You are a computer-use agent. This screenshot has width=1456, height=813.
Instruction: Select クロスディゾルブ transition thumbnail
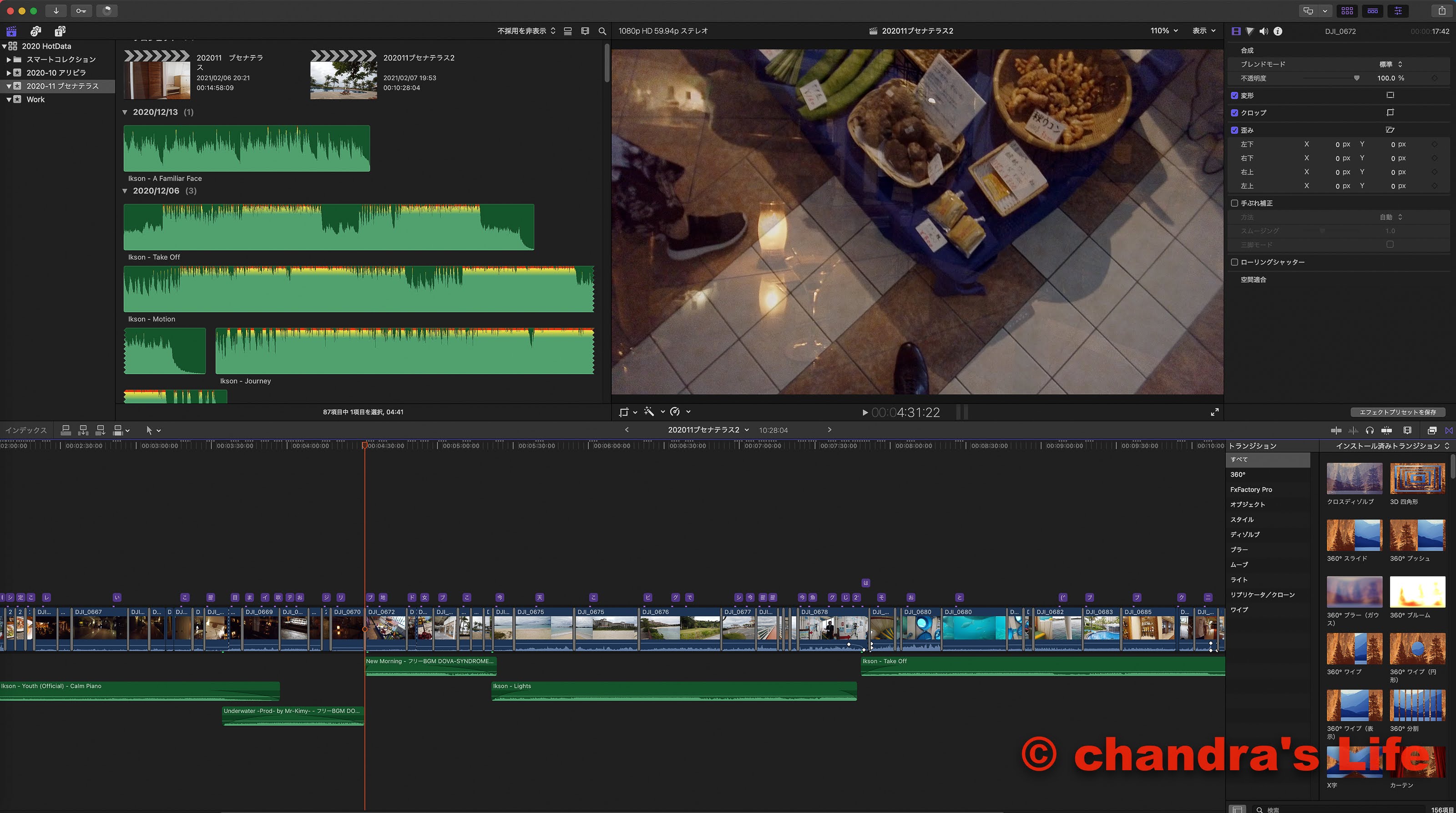click(x=1354, y=478)
